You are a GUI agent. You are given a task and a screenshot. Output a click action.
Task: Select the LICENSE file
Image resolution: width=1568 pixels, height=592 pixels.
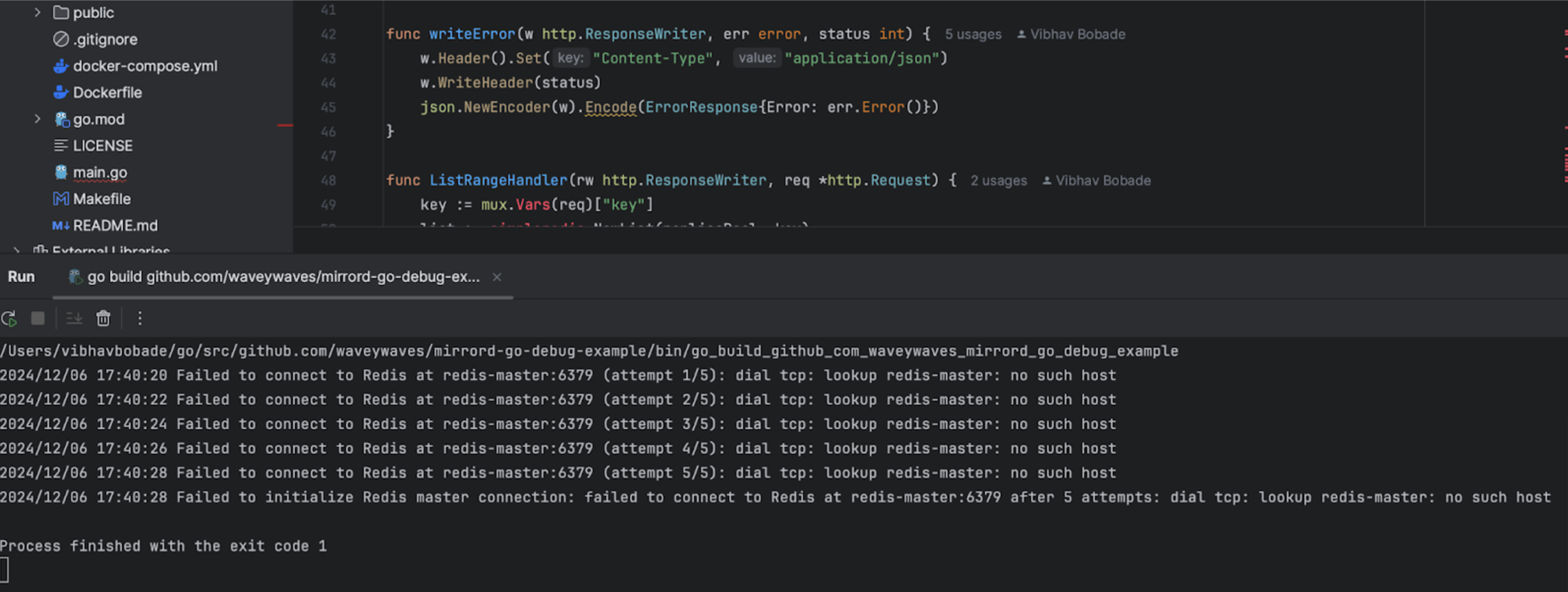(102, 146)
